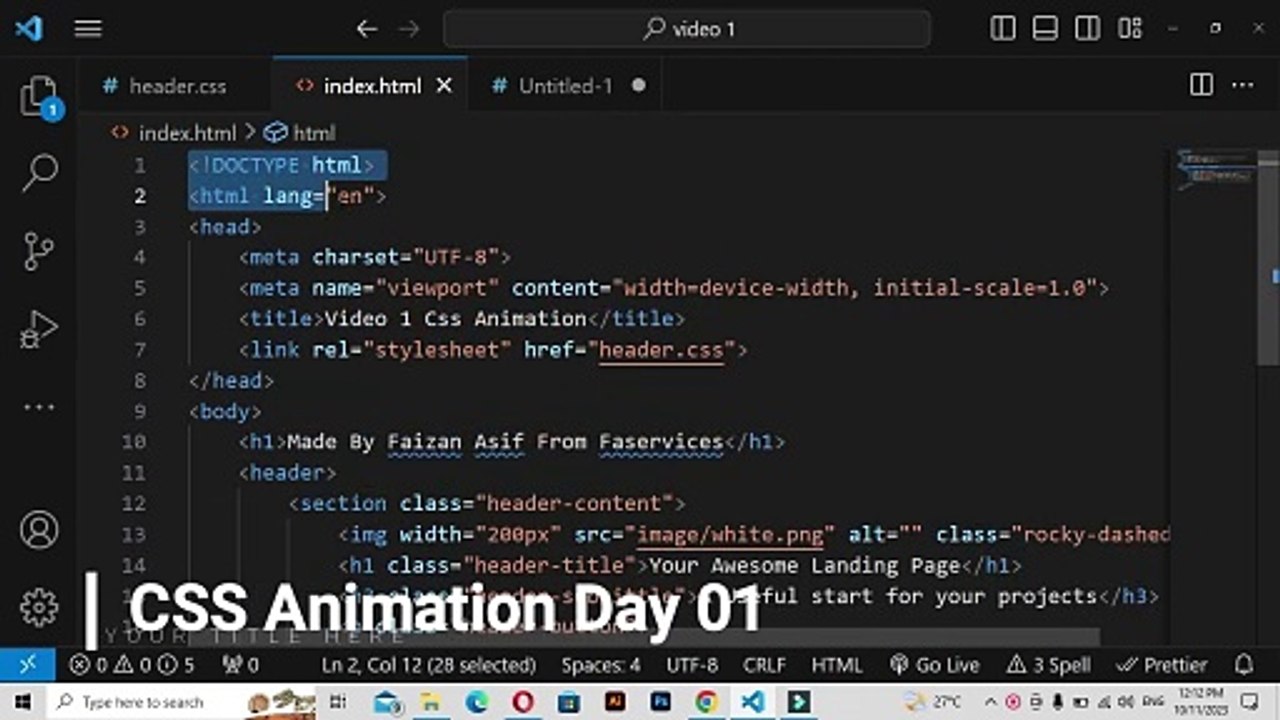Open the Explorer view in activity bar

[39, 97]
